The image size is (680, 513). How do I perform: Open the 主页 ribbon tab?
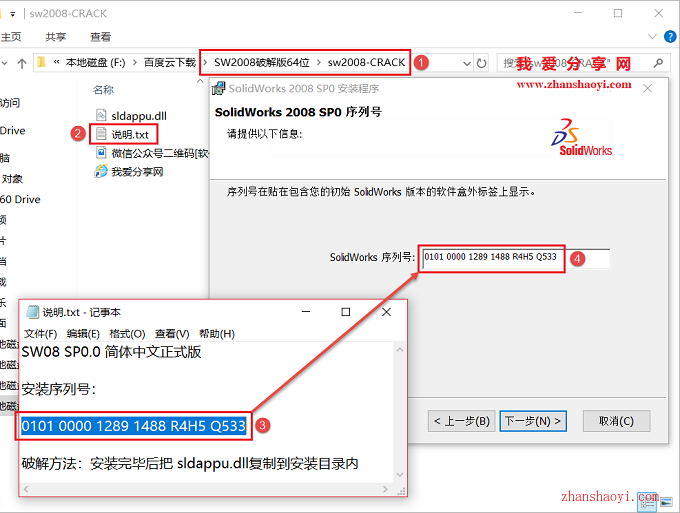(x=11, y=37)
